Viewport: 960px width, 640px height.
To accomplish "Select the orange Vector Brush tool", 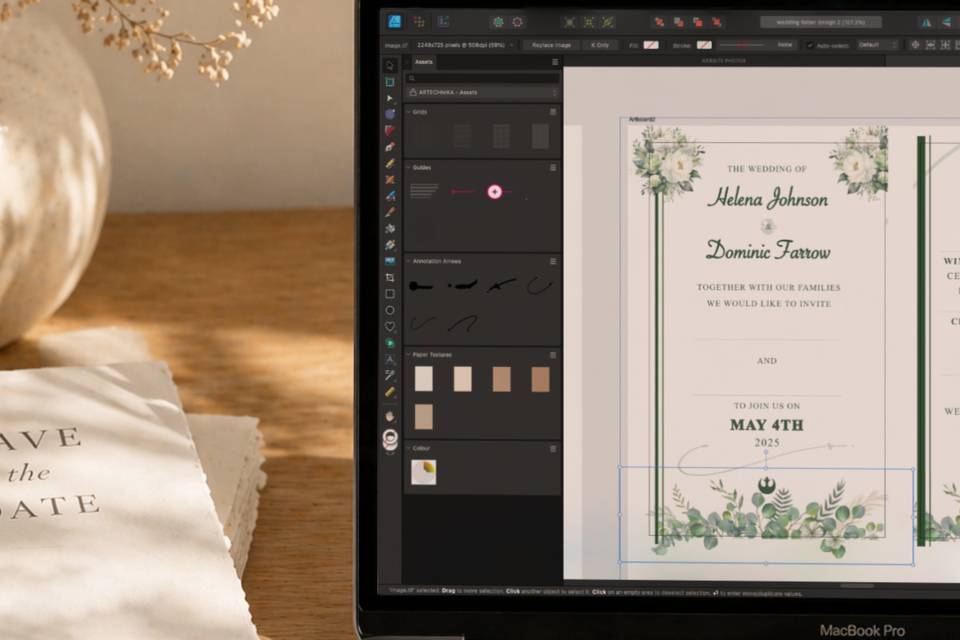I will pos(390,179).
